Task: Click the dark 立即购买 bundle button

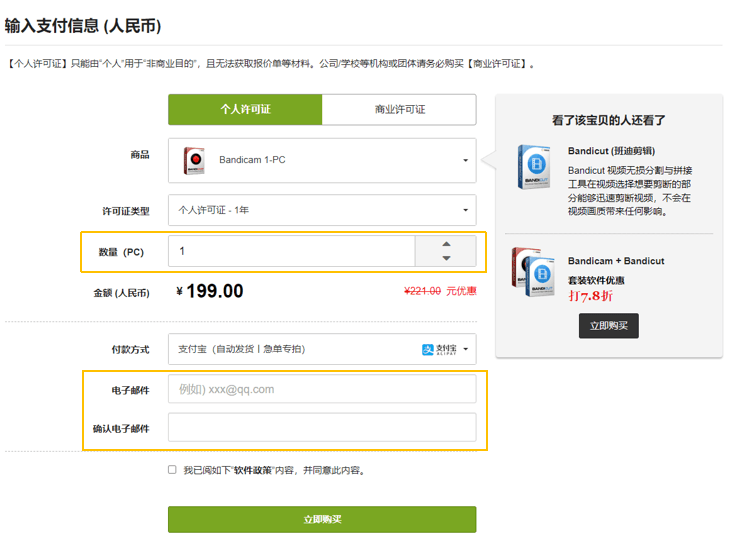Action: [x=608, y=325]
